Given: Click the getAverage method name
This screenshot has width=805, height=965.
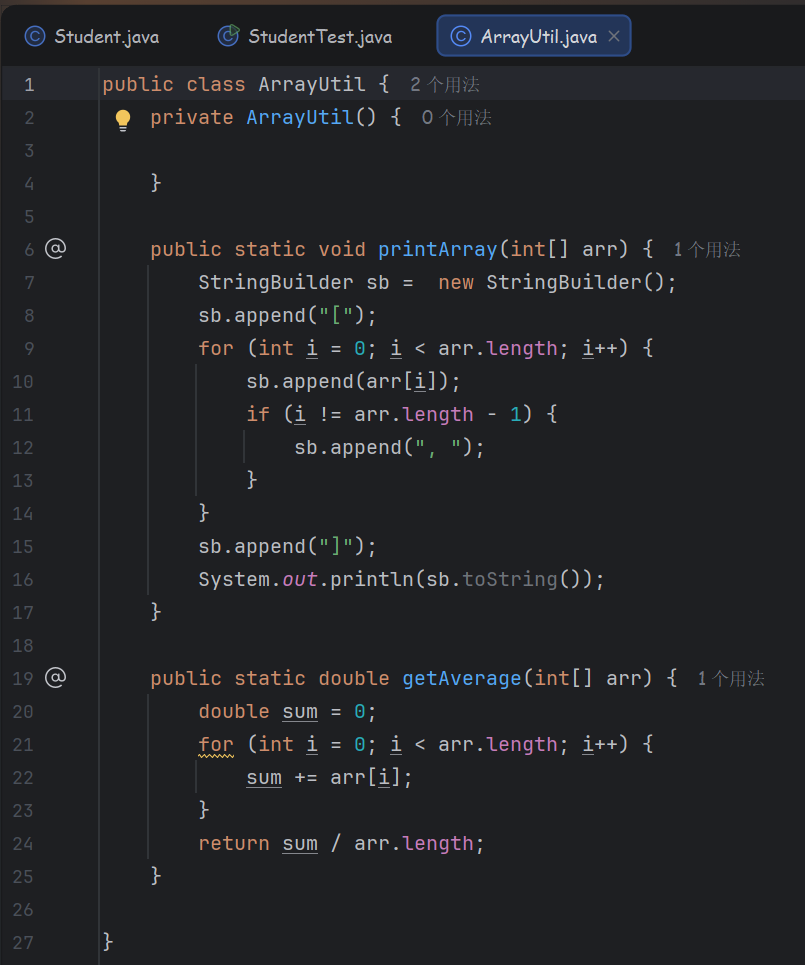Looking at the screenshot, I should [x=462, y=678].
